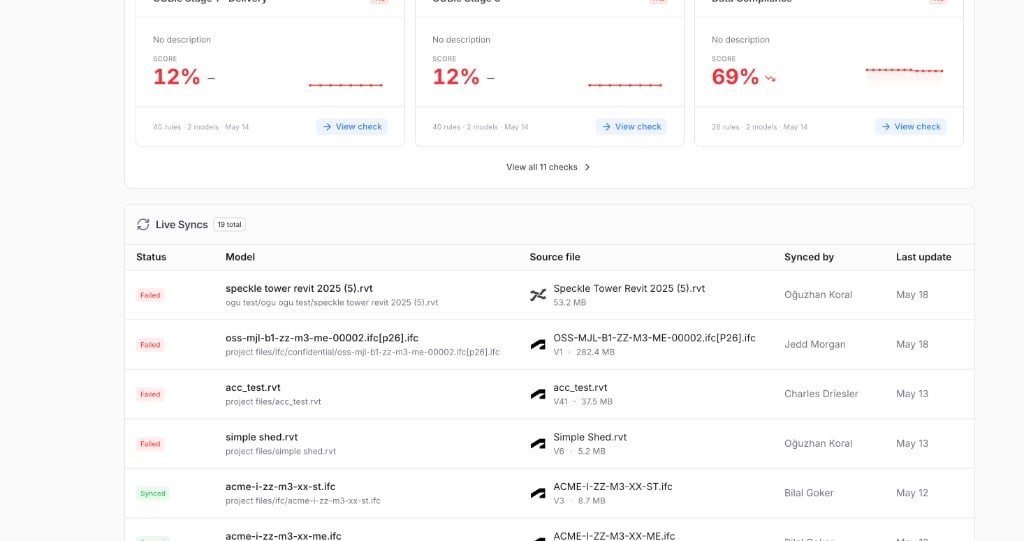Click May 18 date in speckle tower row
Screen dimensions: 1024x541
pos(912,295)
